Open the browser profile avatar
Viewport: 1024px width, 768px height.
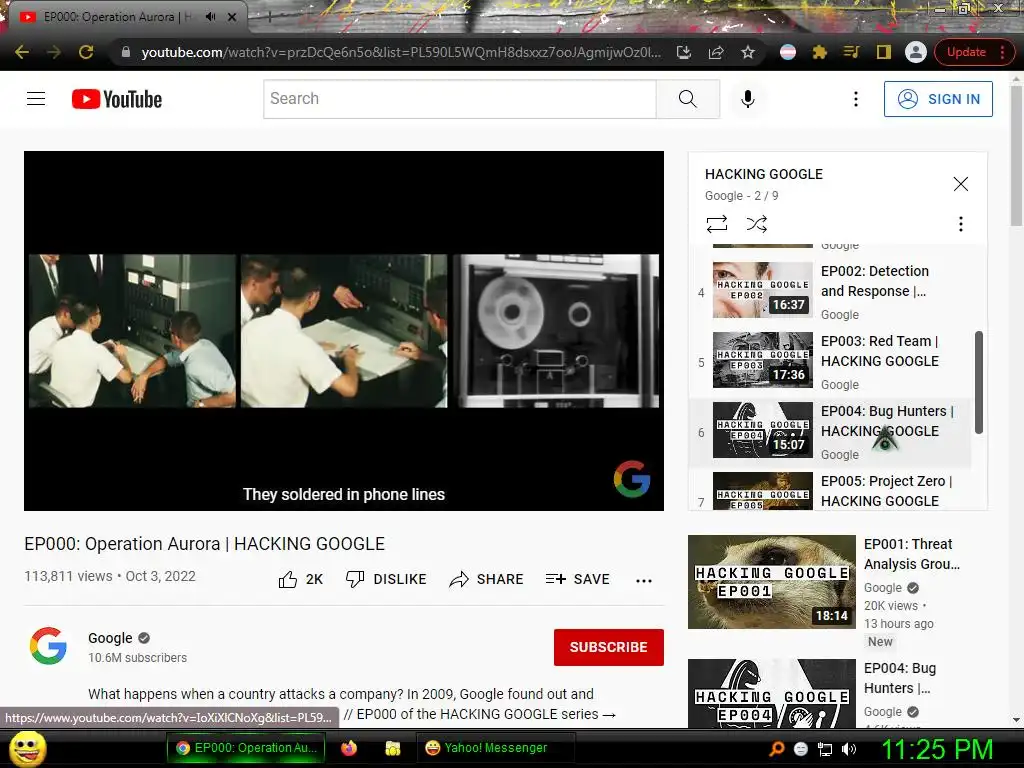[916, 52]
